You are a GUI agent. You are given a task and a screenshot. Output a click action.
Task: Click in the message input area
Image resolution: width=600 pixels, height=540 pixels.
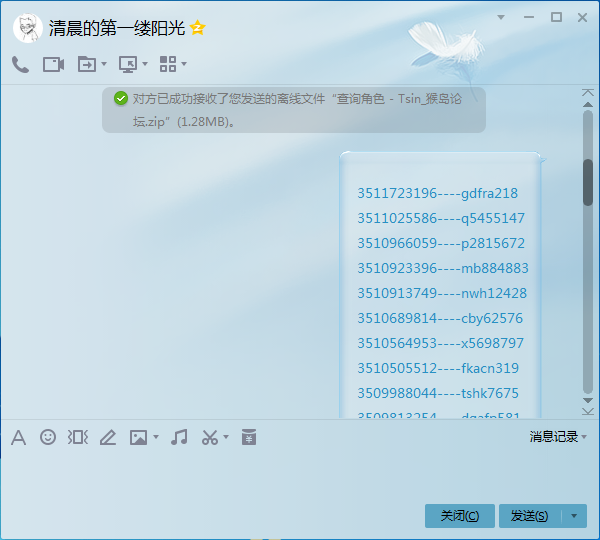(x=300, y=475)
